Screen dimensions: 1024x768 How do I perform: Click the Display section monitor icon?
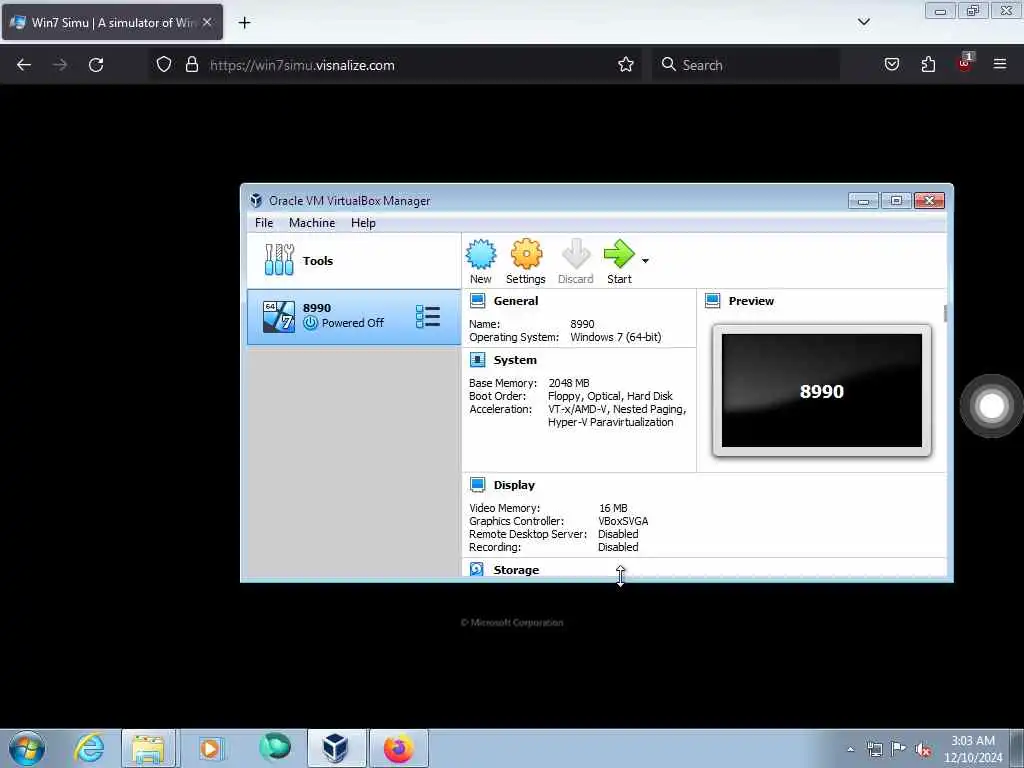[x=477, y=485]
